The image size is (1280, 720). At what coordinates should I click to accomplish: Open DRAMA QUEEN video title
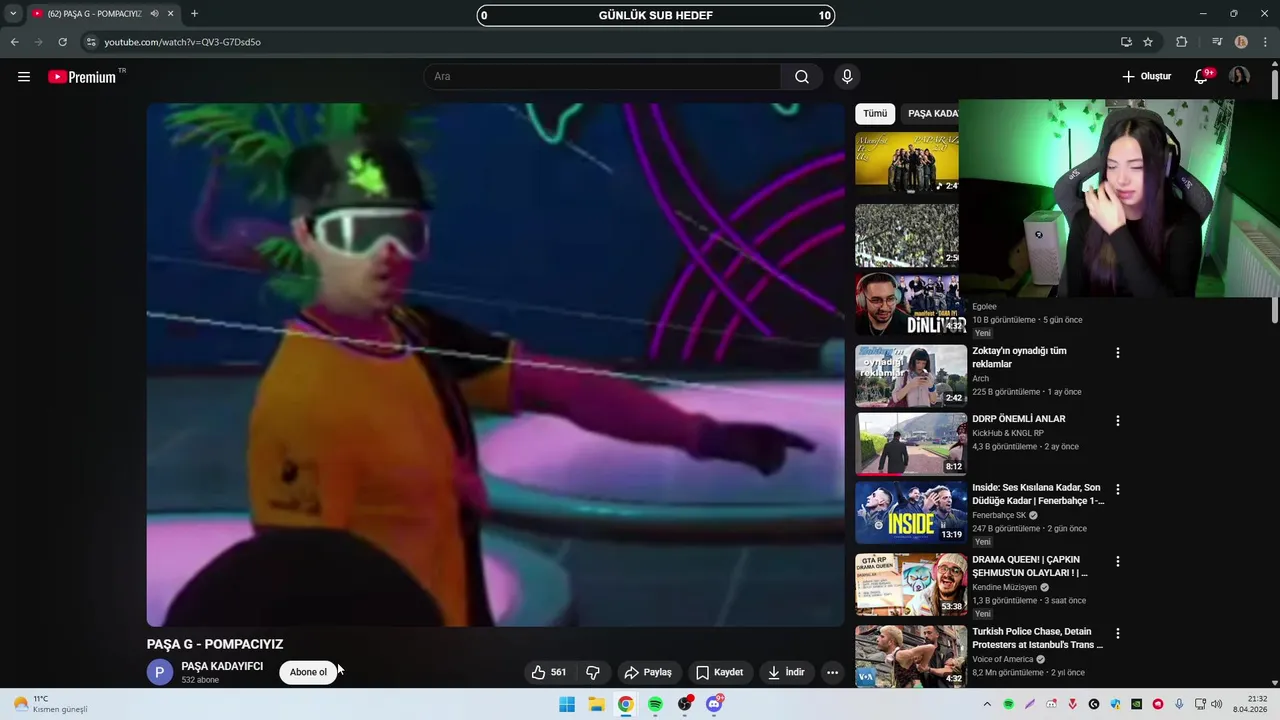point(1030,566)
